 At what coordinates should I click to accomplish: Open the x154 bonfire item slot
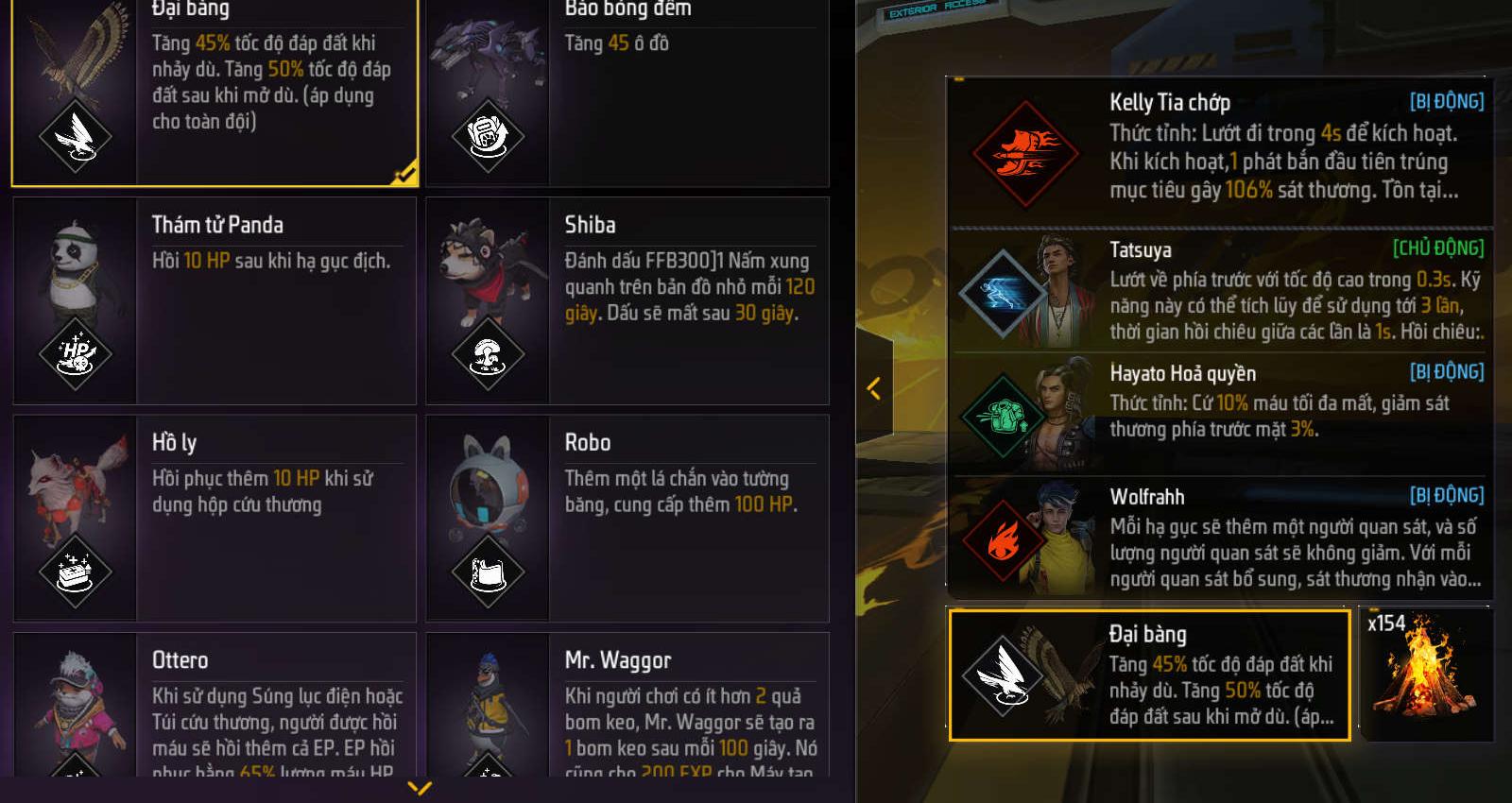(1425, 674)
